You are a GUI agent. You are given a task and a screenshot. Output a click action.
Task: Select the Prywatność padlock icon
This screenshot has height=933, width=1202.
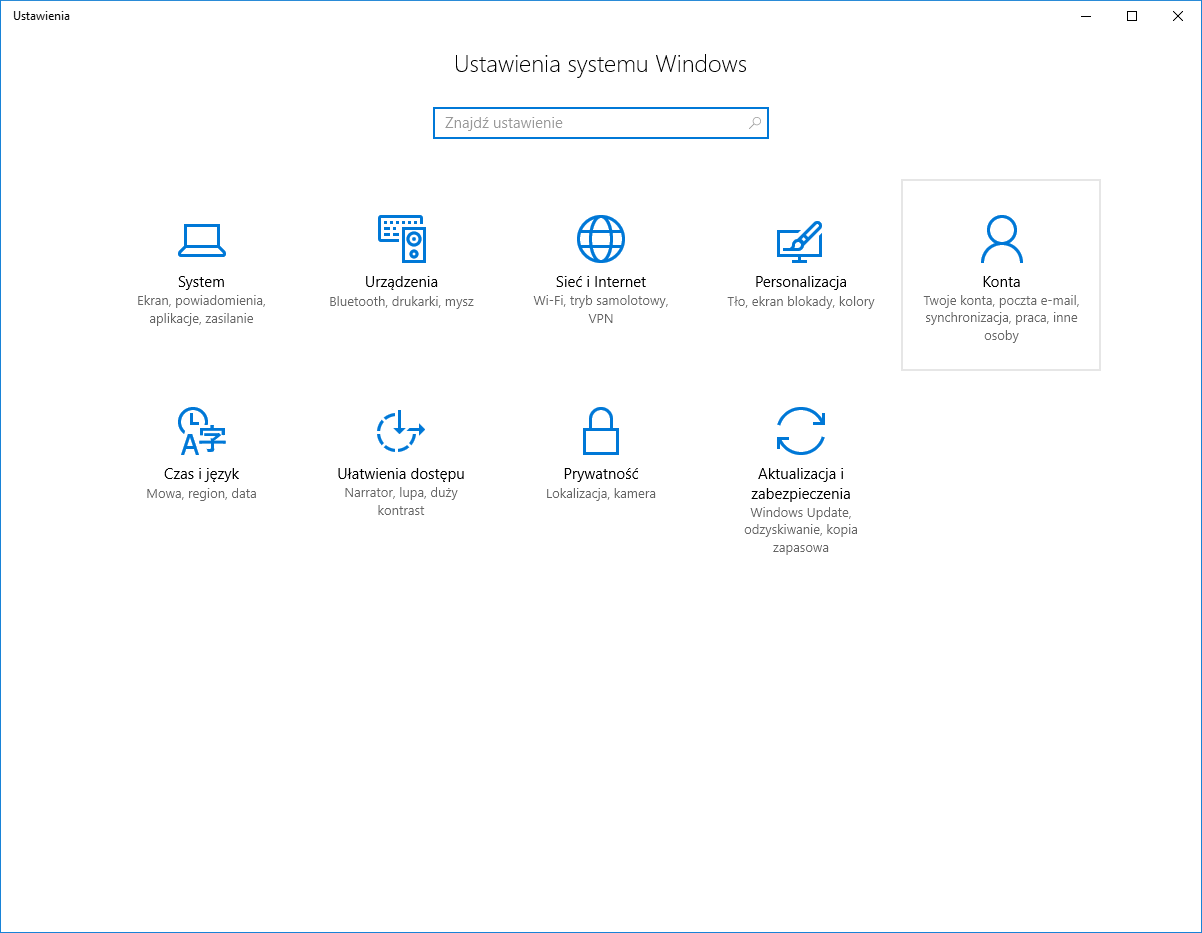click(601, 431)
